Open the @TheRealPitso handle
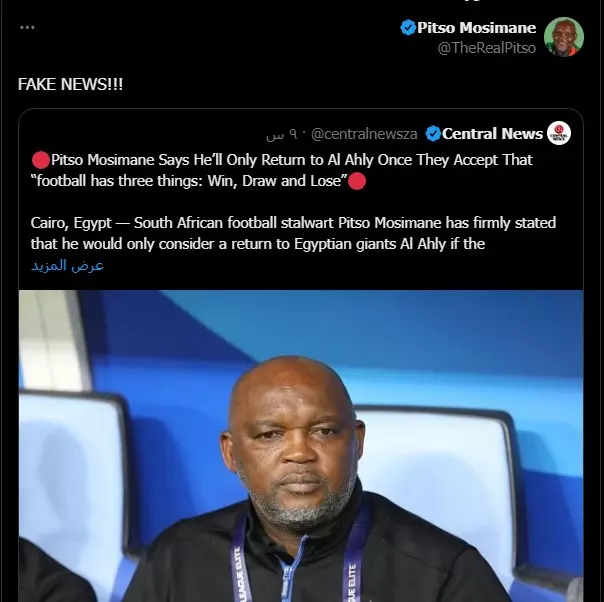 pyautogui.click(x=487, y=48)
